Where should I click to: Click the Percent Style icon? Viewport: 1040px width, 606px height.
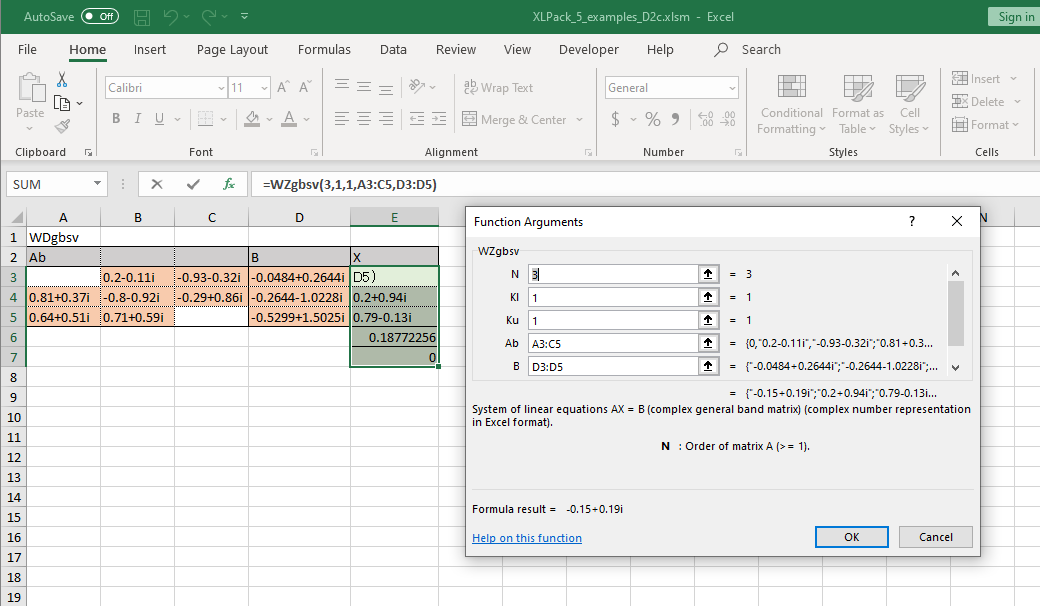(653, 119)
